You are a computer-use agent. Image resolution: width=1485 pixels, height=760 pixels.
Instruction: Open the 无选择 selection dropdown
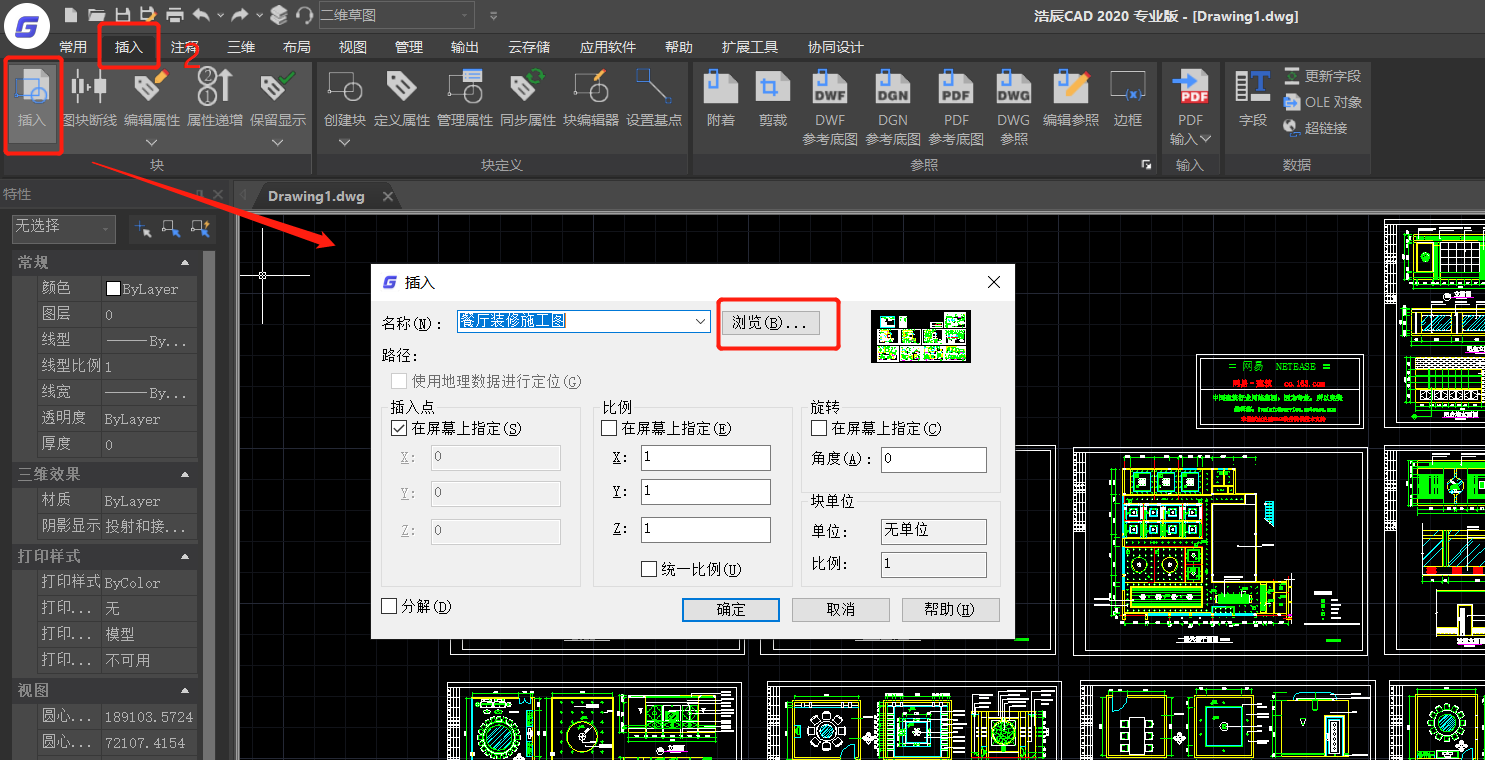point(64,228)
